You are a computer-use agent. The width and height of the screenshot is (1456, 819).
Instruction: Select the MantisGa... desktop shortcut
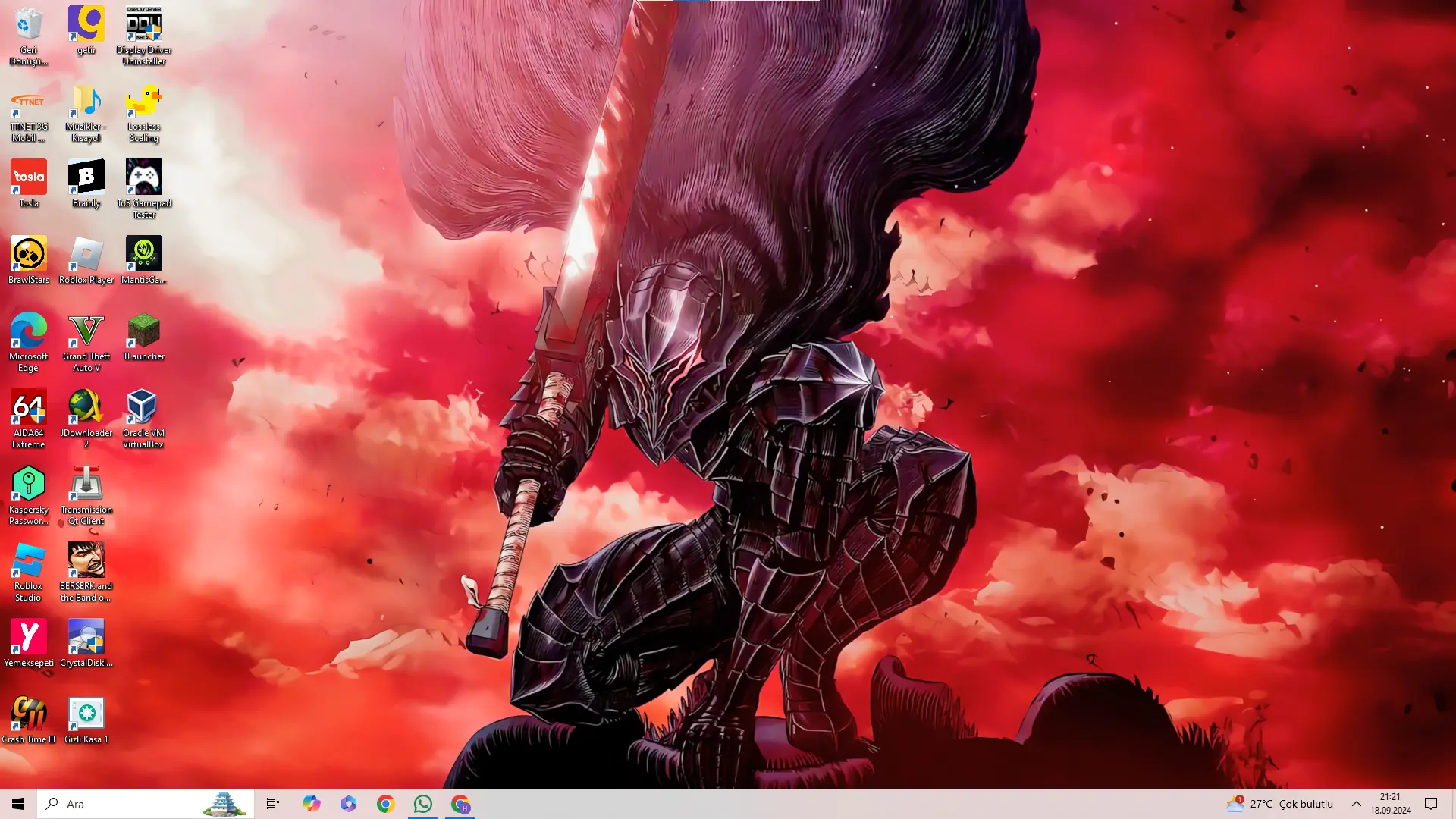coord(144,260)
